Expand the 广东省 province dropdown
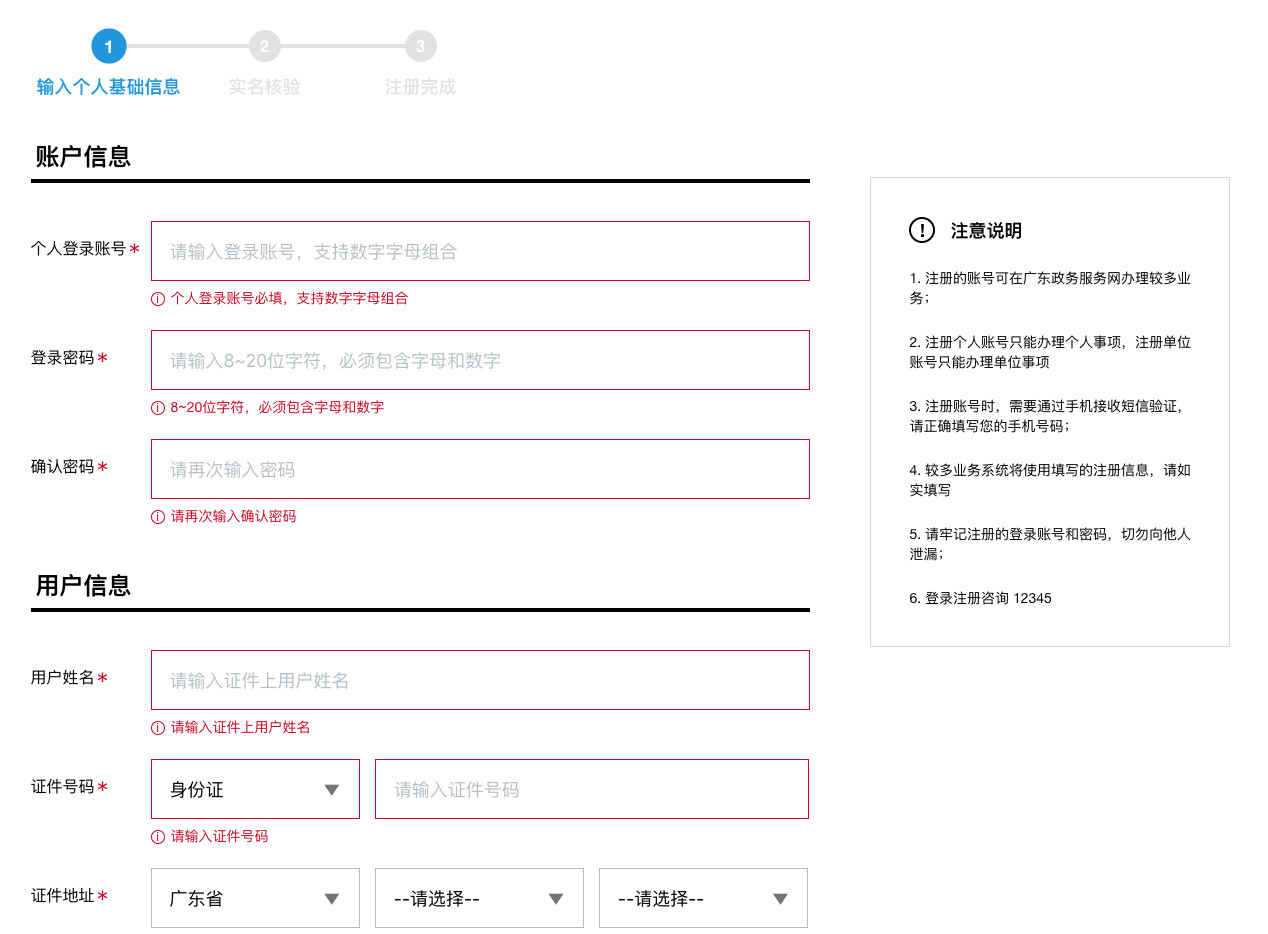 point(255,898)
